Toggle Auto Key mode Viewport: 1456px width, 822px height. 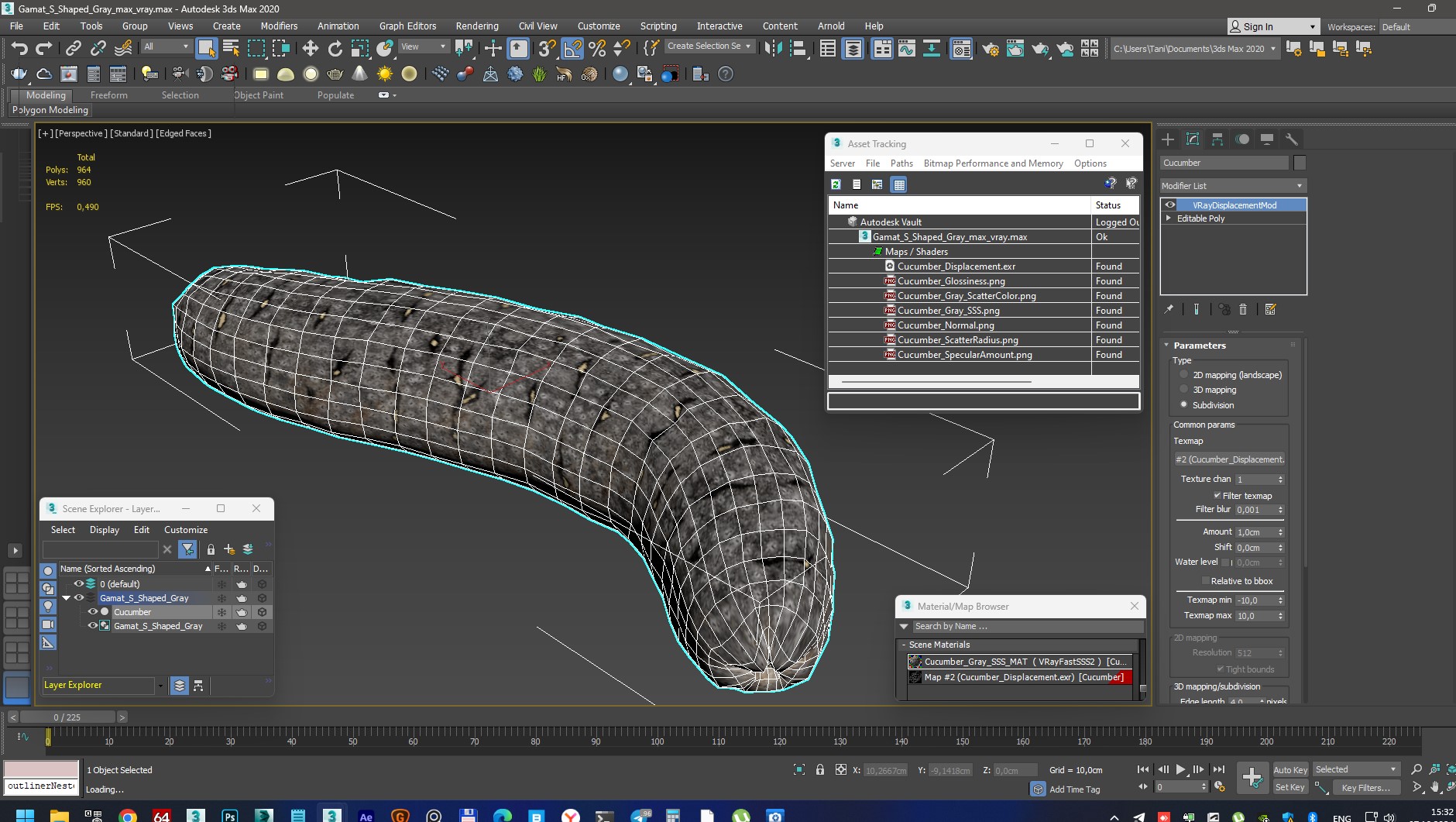tap(1290, 769)
